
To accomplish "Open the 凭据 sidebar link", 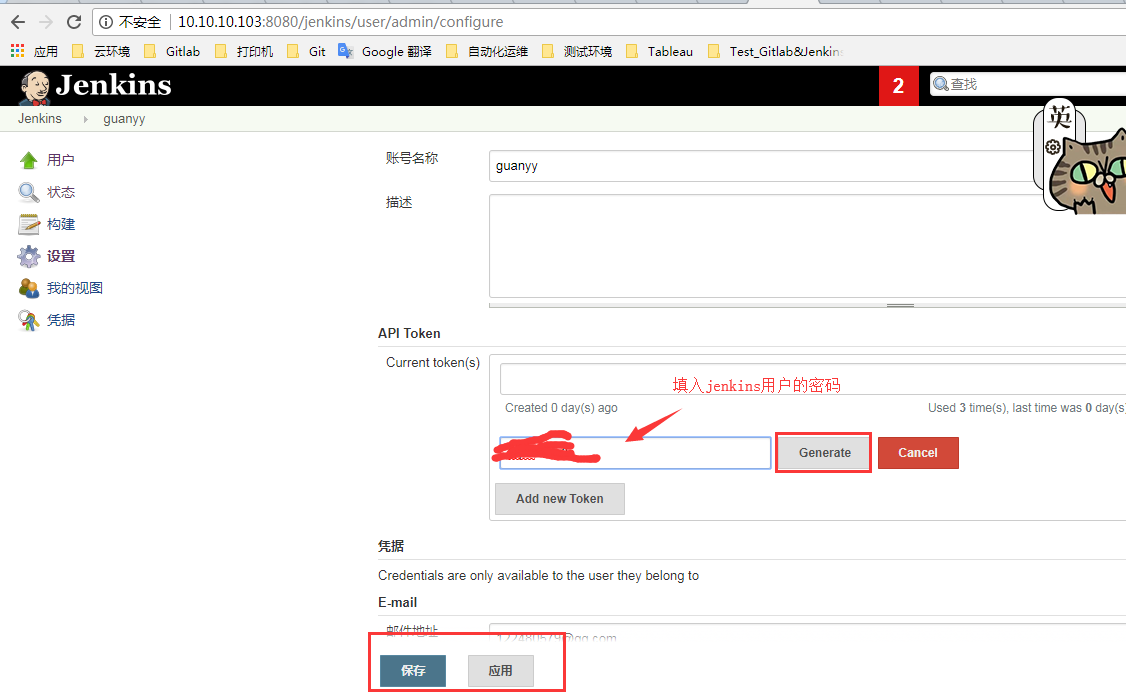I will tap(61, 320).
